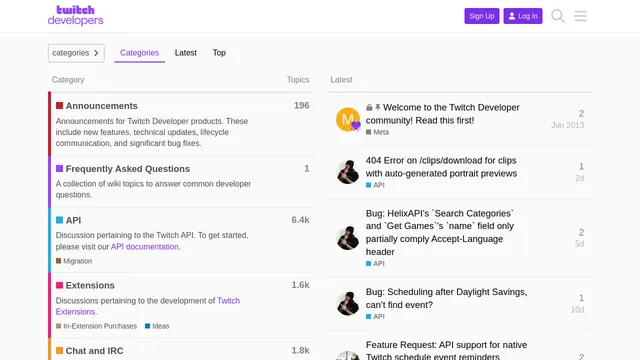
Task: Open the HelixAPI Search Categories bug topic
Action: tap(440, 233)
